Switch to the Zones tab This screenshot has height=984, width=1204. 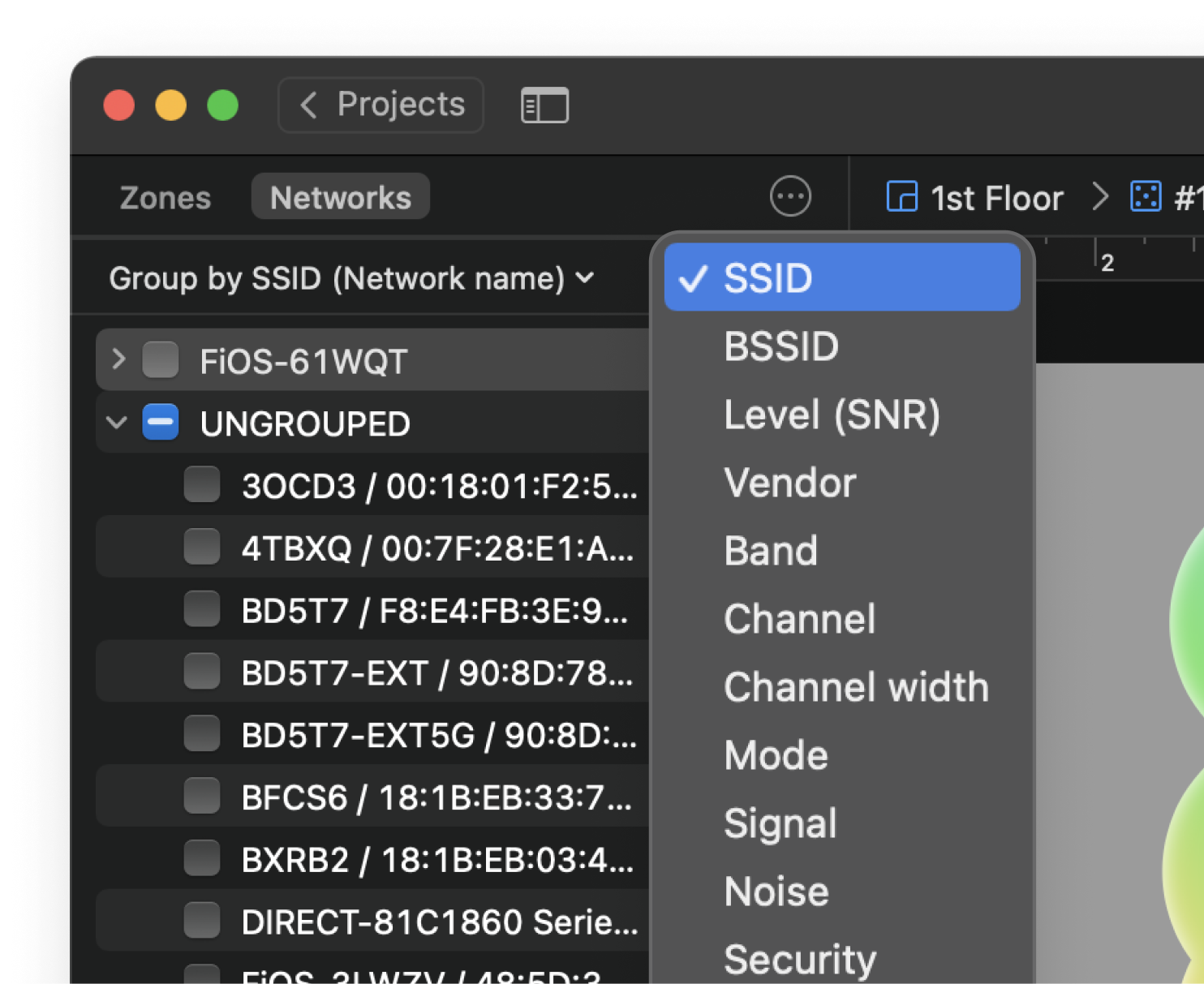166,198
